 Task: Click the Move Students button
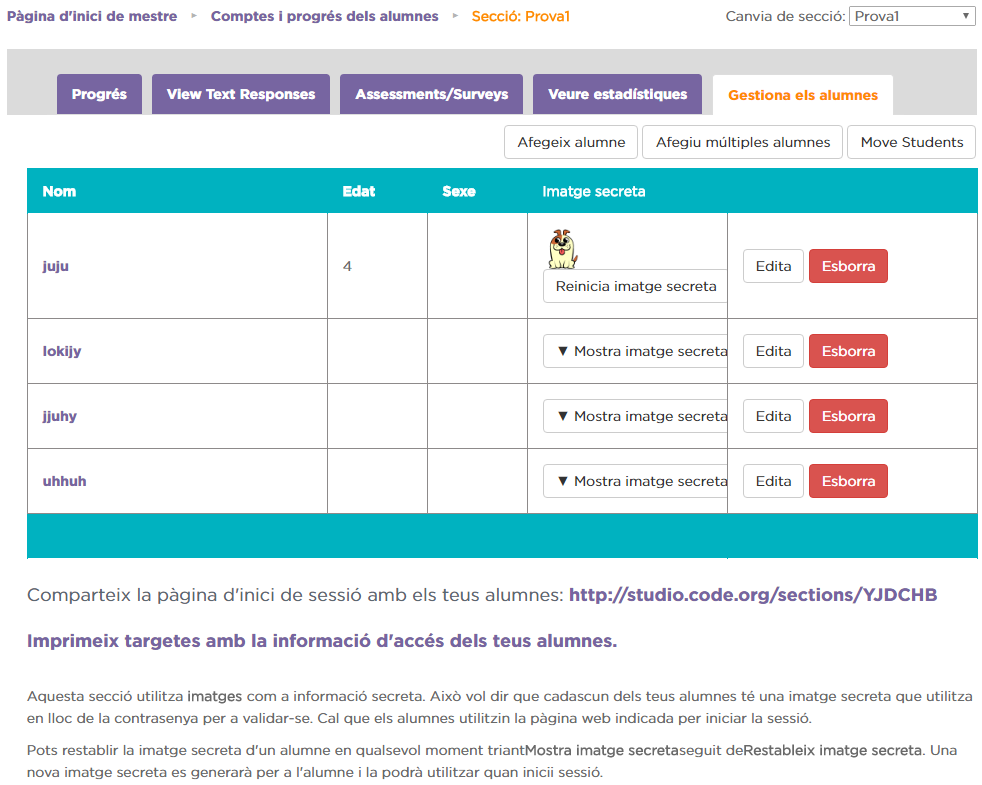pyautogui.click(x=911, y=142)
